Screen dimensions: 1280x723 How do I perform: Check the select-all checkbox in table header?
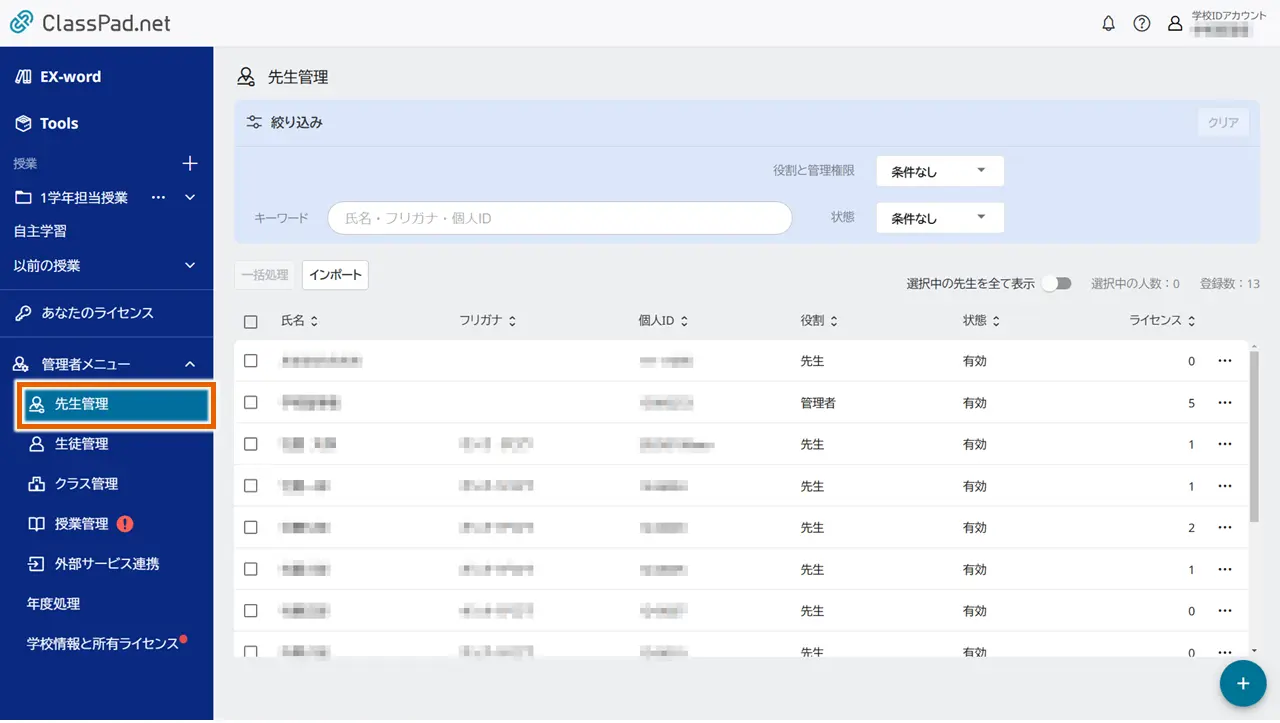click(251, 321)
